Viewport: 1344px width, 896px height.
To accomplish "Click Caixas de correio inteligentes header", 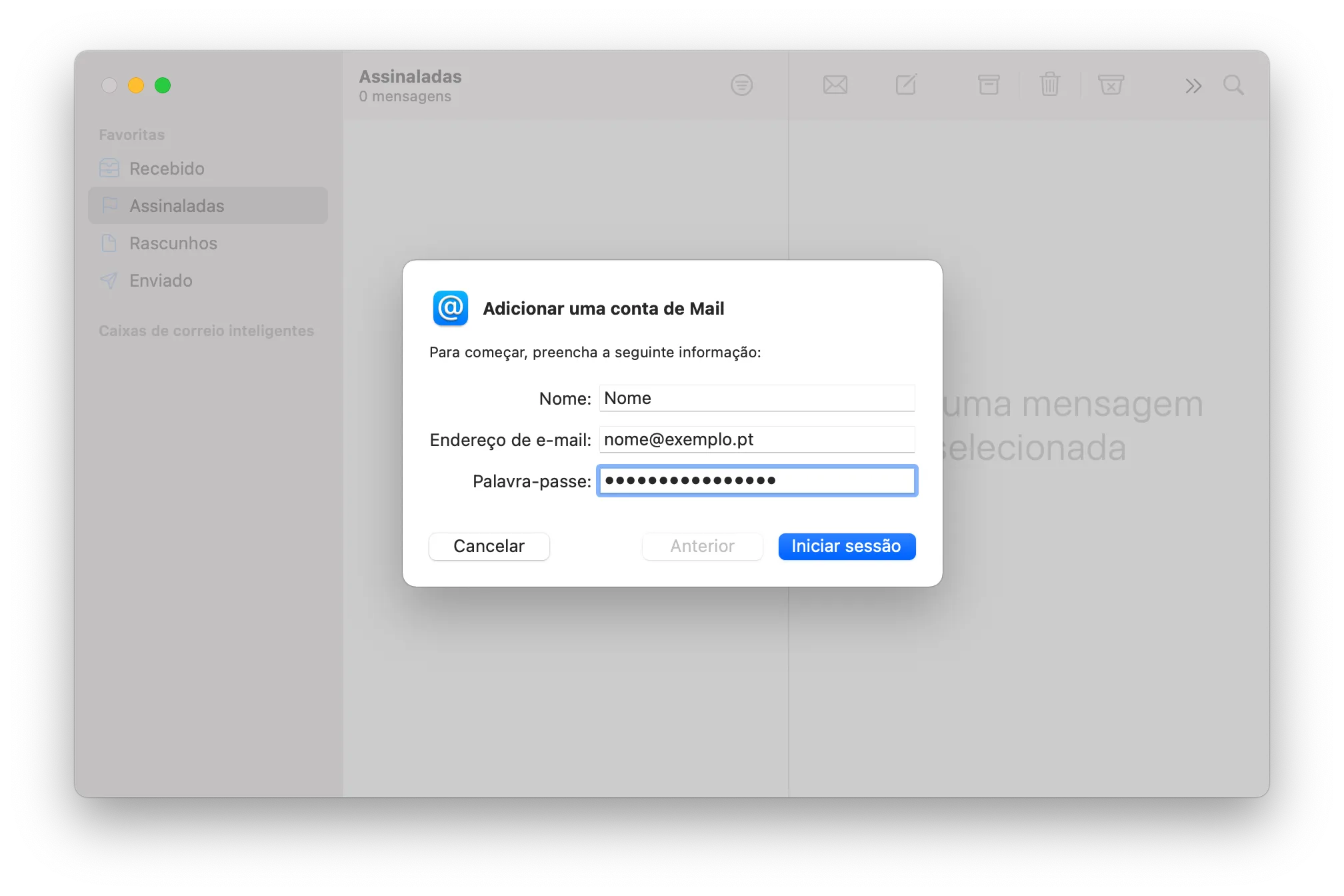I will [206, 331].
